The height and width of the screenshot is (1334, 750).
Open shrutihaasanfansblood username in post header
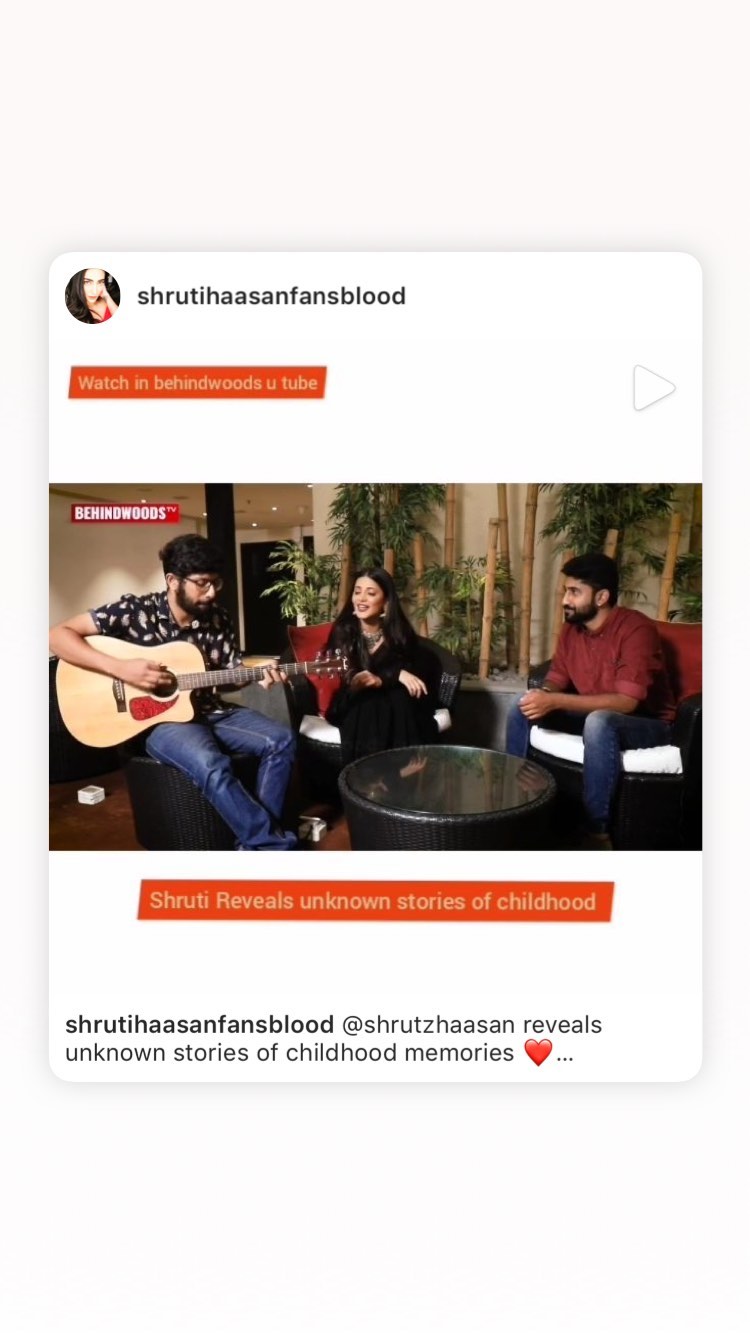click(271, 296)
